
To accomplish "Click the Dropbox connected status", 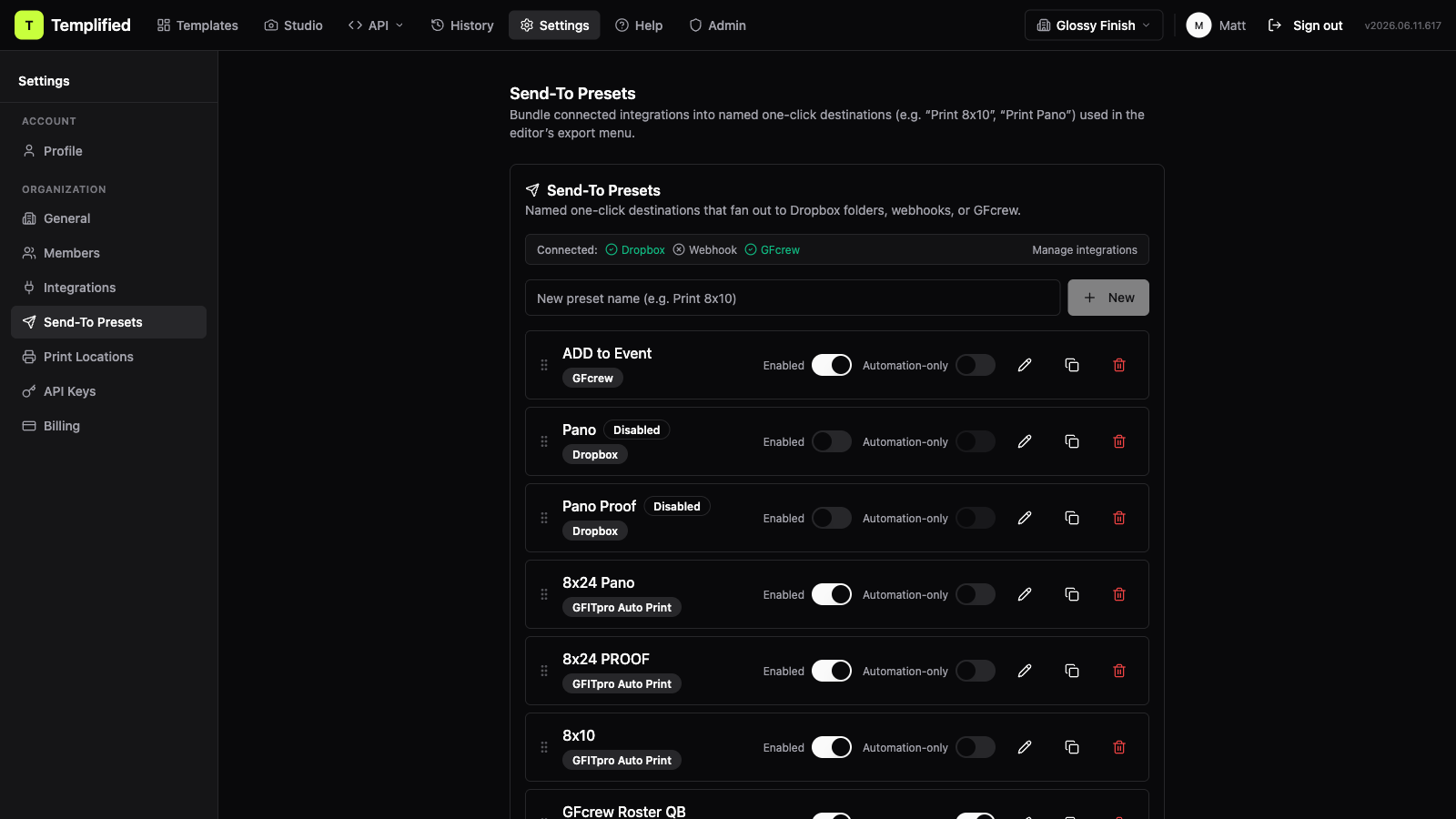I will (635, 250).
